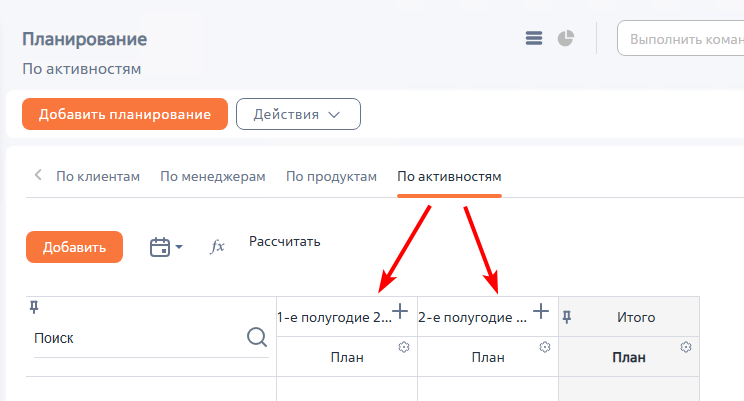The image size is (744, 401).
Task: Open the list view hamburger icon
Action: tap(534, 38)
